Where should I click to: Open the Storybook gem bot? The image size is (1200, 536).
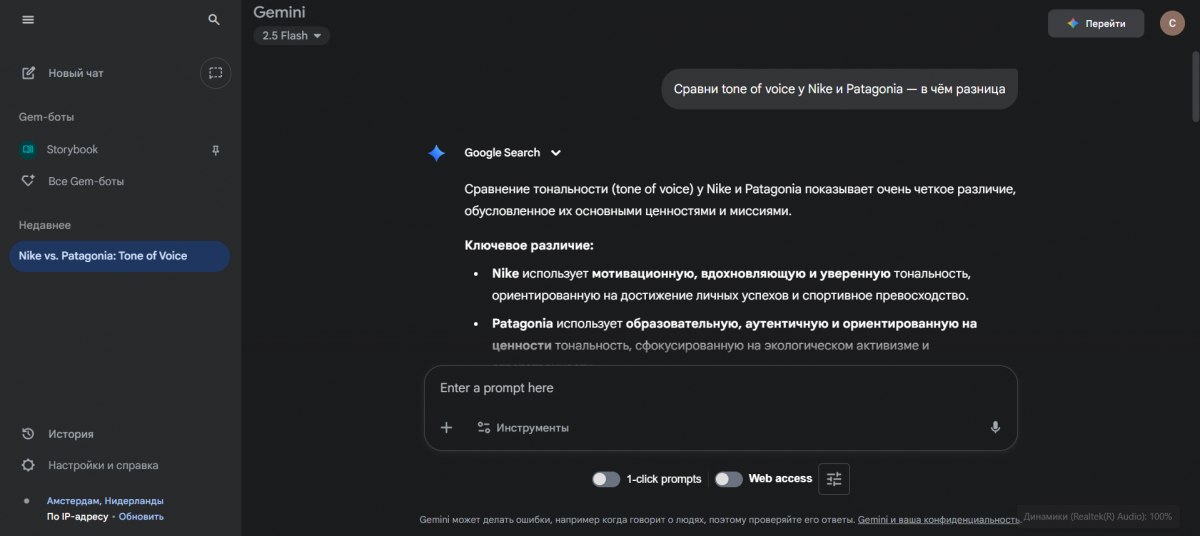[x=72, y=150]
